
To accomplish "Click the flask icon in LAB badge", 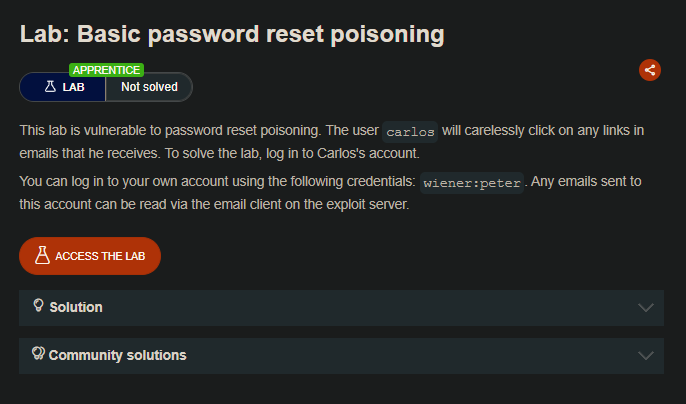I will [50, 87].
